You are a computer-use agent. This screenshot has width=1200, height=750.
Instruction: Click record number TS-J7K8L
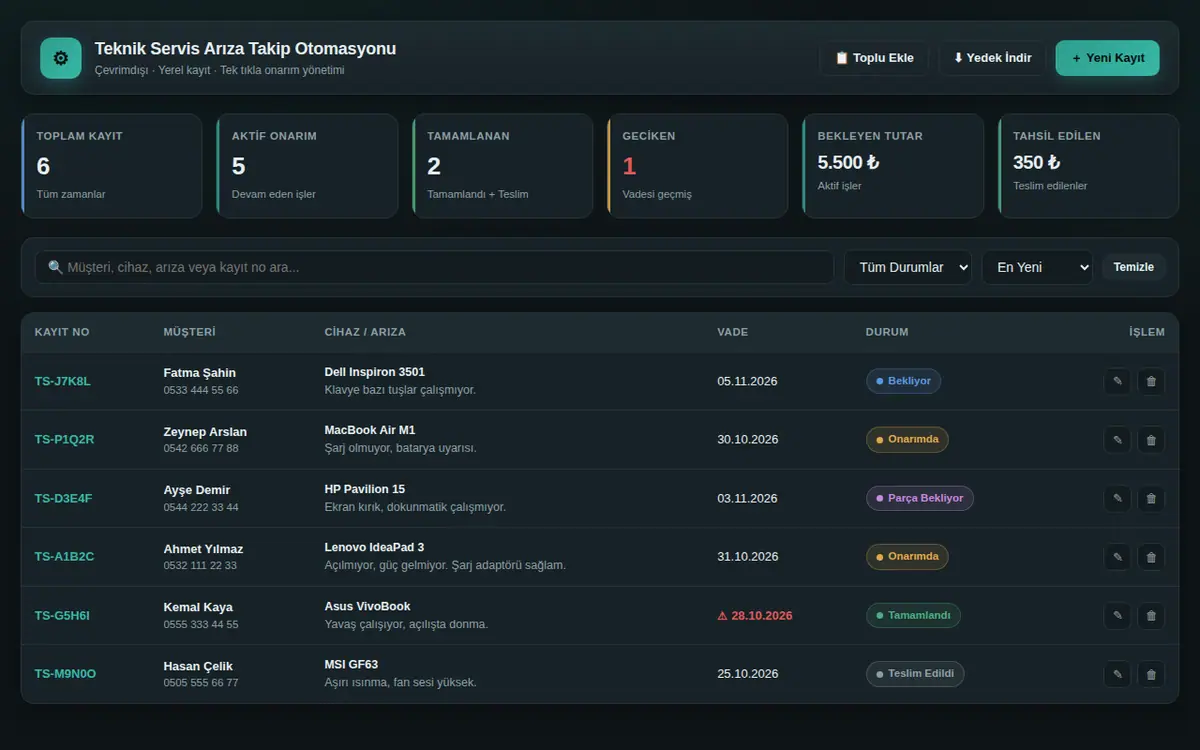(63, 381)
